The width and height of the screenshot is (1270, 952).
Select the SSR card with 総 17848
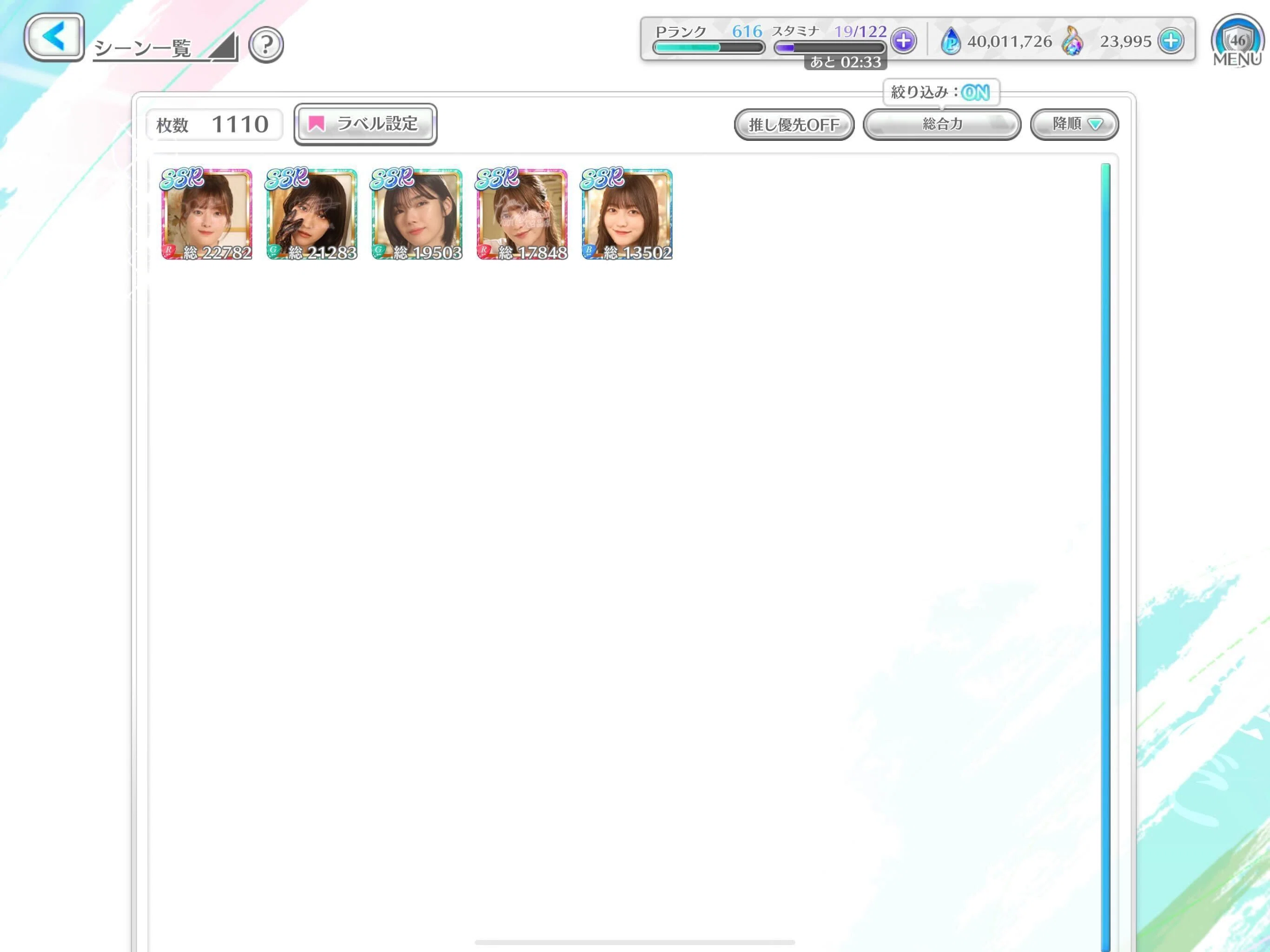pos(522,214)
